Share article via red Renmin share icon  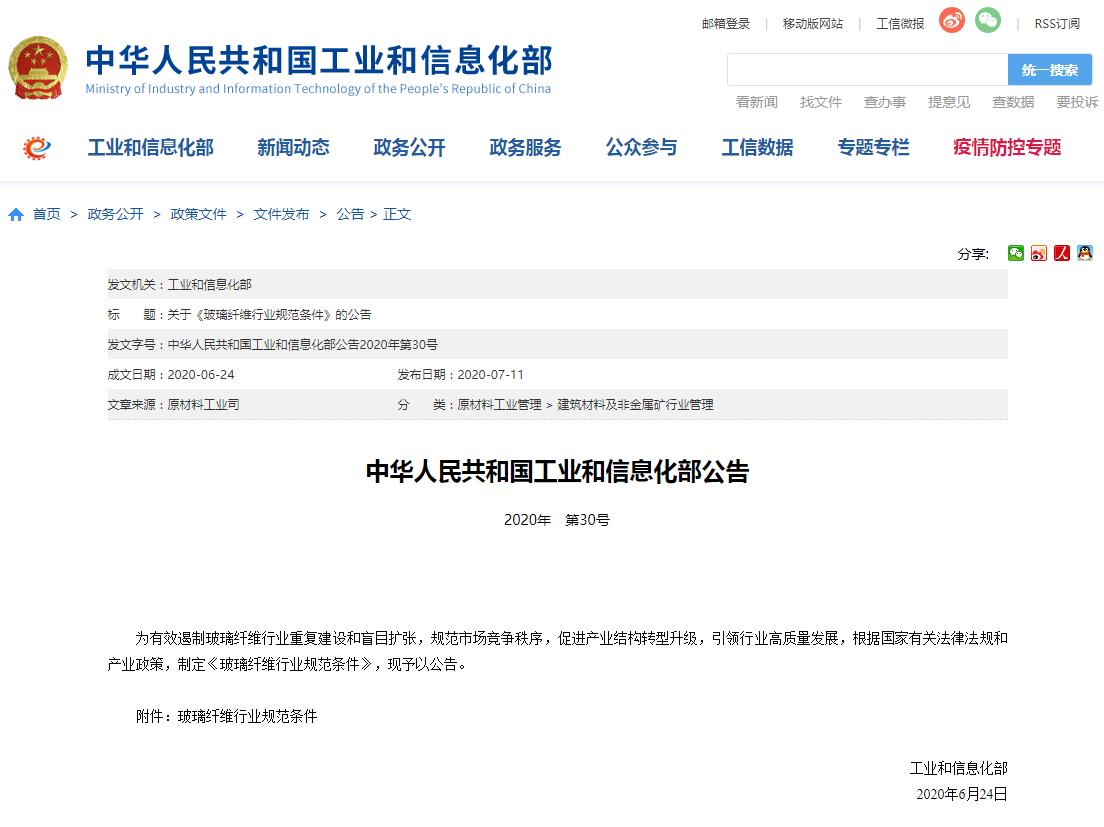[1062, 253]
